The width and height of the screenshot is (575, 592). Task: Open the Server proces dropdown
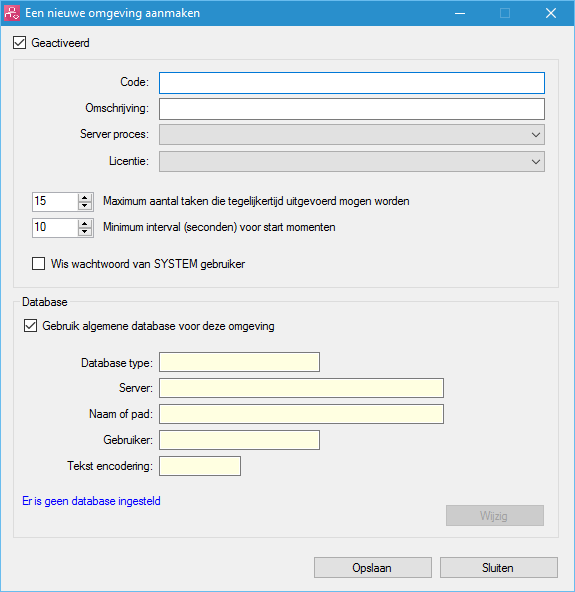click(351, 135)
